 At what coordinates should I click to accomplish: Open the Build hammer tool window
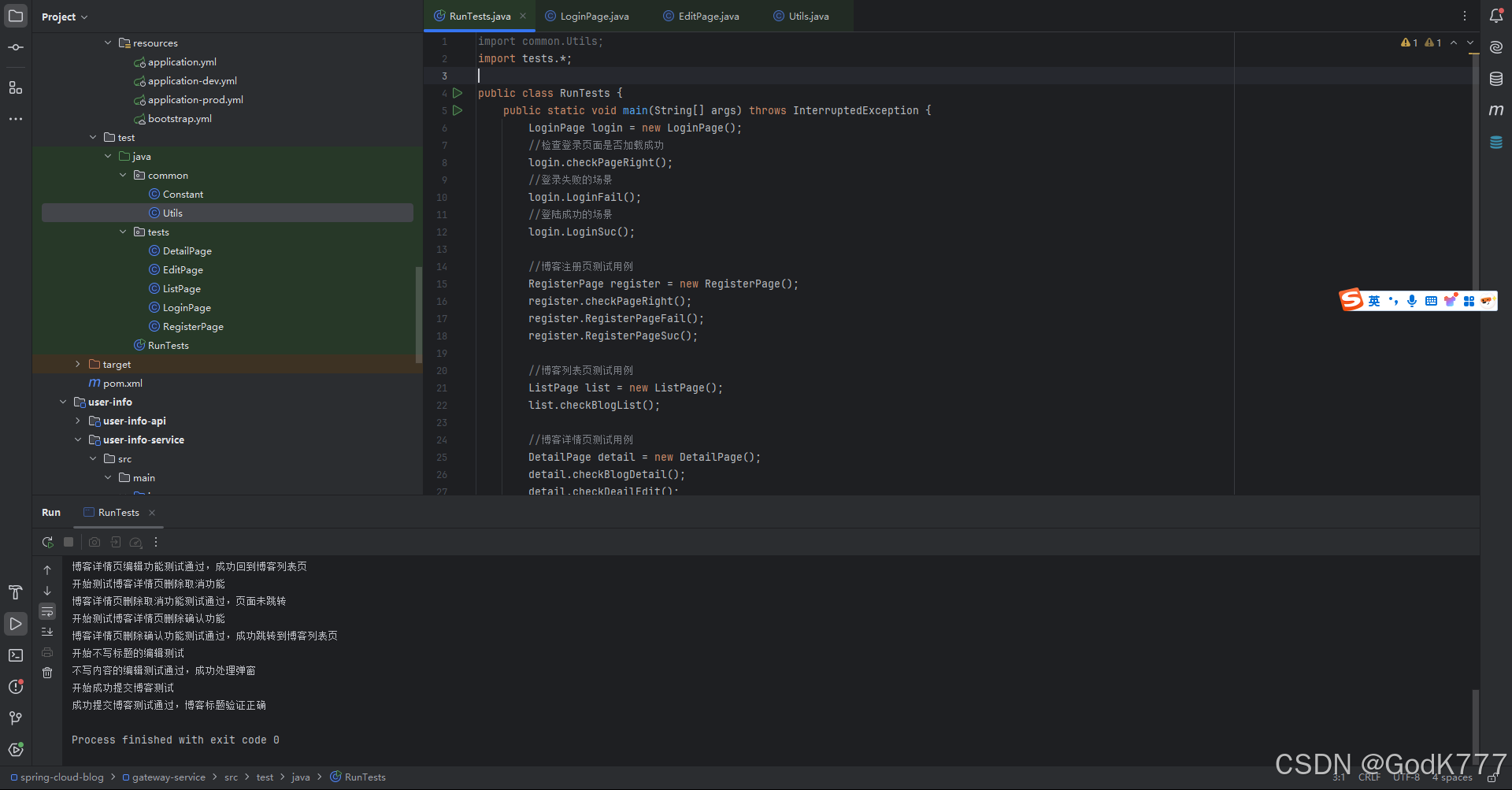[x=16, y=592]
